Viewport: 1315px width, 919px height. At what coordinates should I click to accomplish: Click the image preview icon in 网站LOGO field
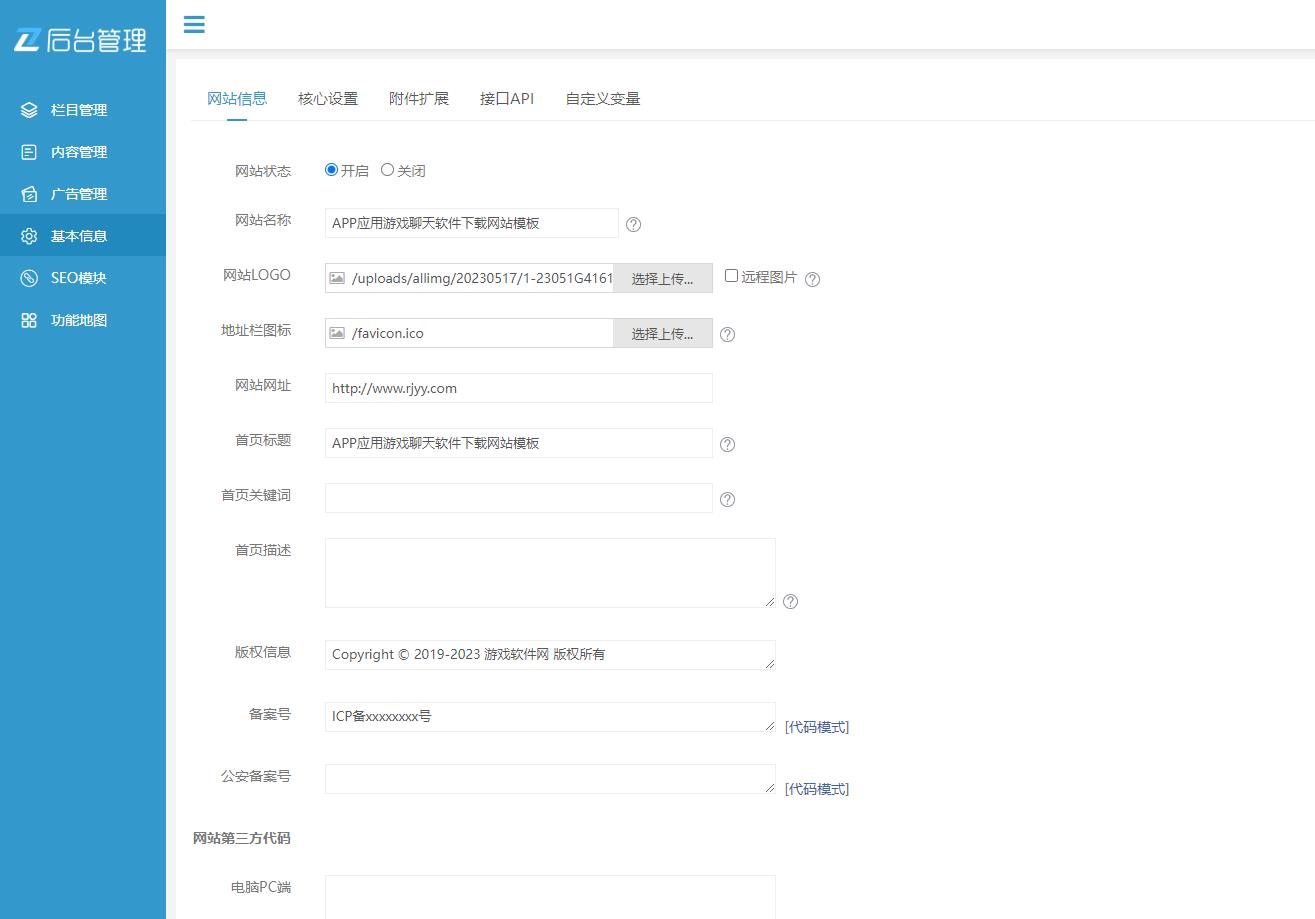(x=337, y=278)
